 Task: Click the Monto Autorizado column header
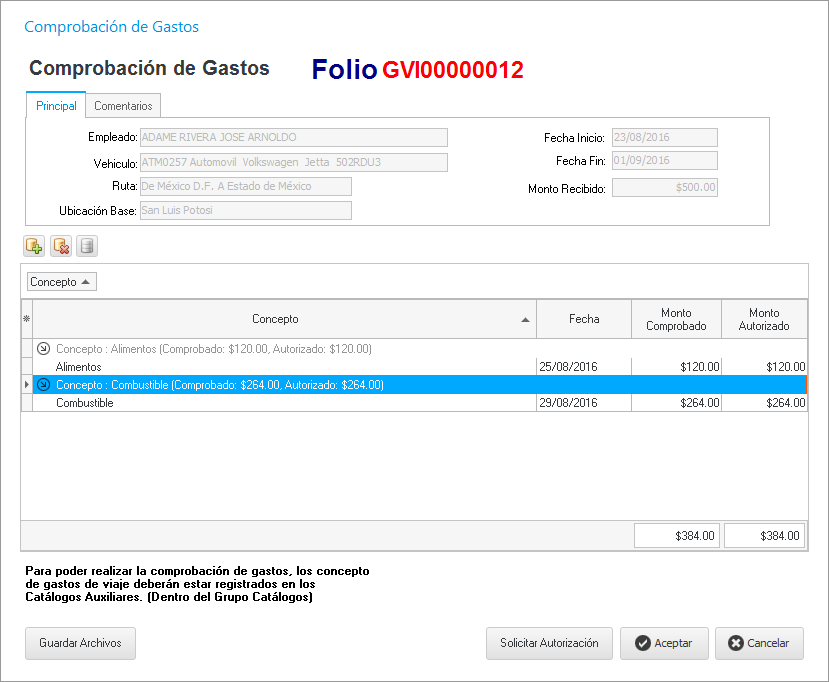764,319
